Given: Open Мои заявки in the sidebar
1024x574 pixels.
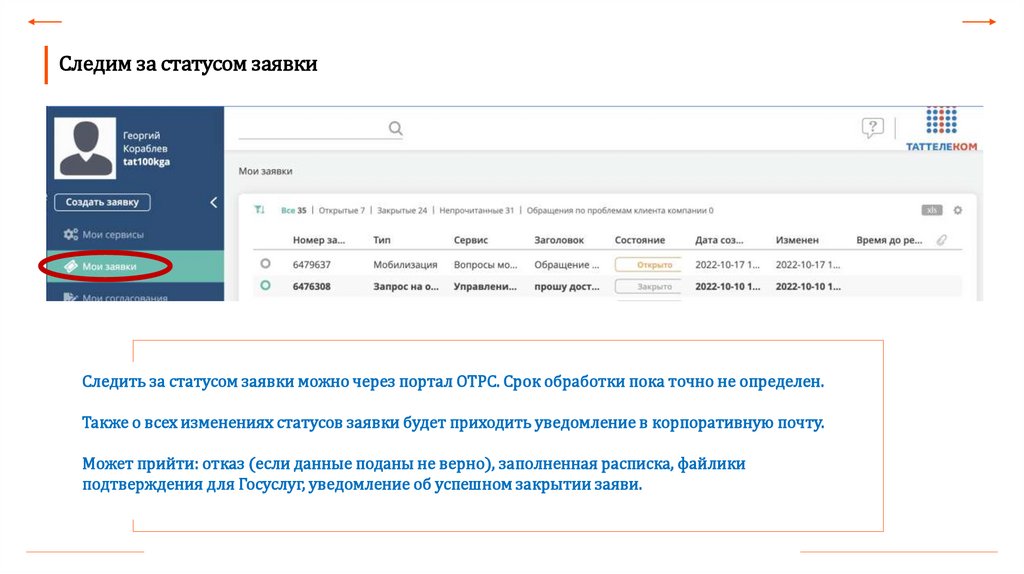Looking at the screenshot, I should tap(108, 266).
